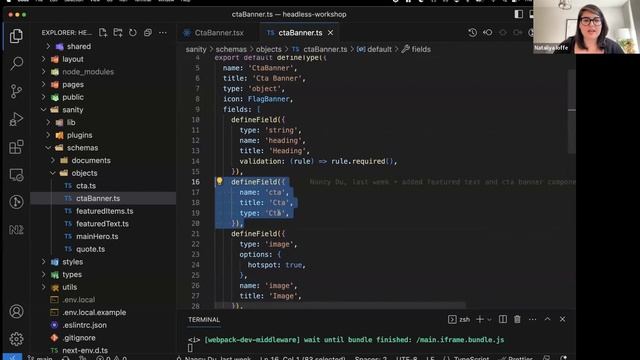Expand the node_modules folder
Viewport: 640px width, 360px height.
[x=88, y=72]
